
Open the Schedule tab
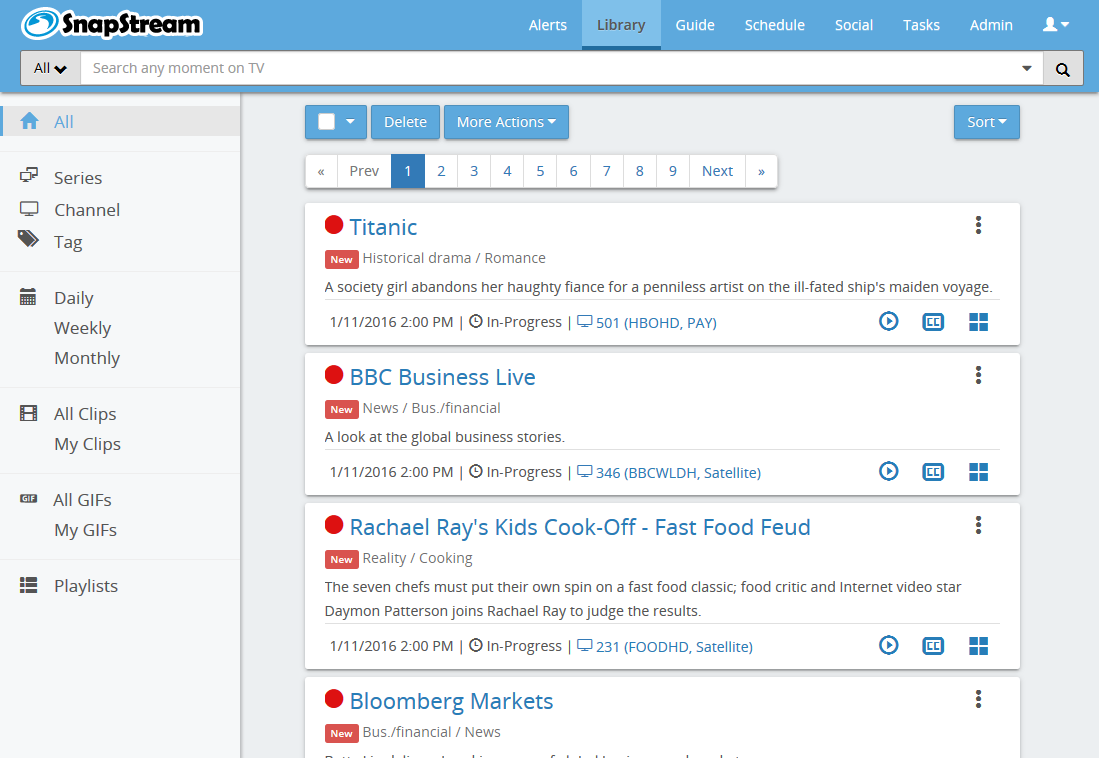pos(774,25)
